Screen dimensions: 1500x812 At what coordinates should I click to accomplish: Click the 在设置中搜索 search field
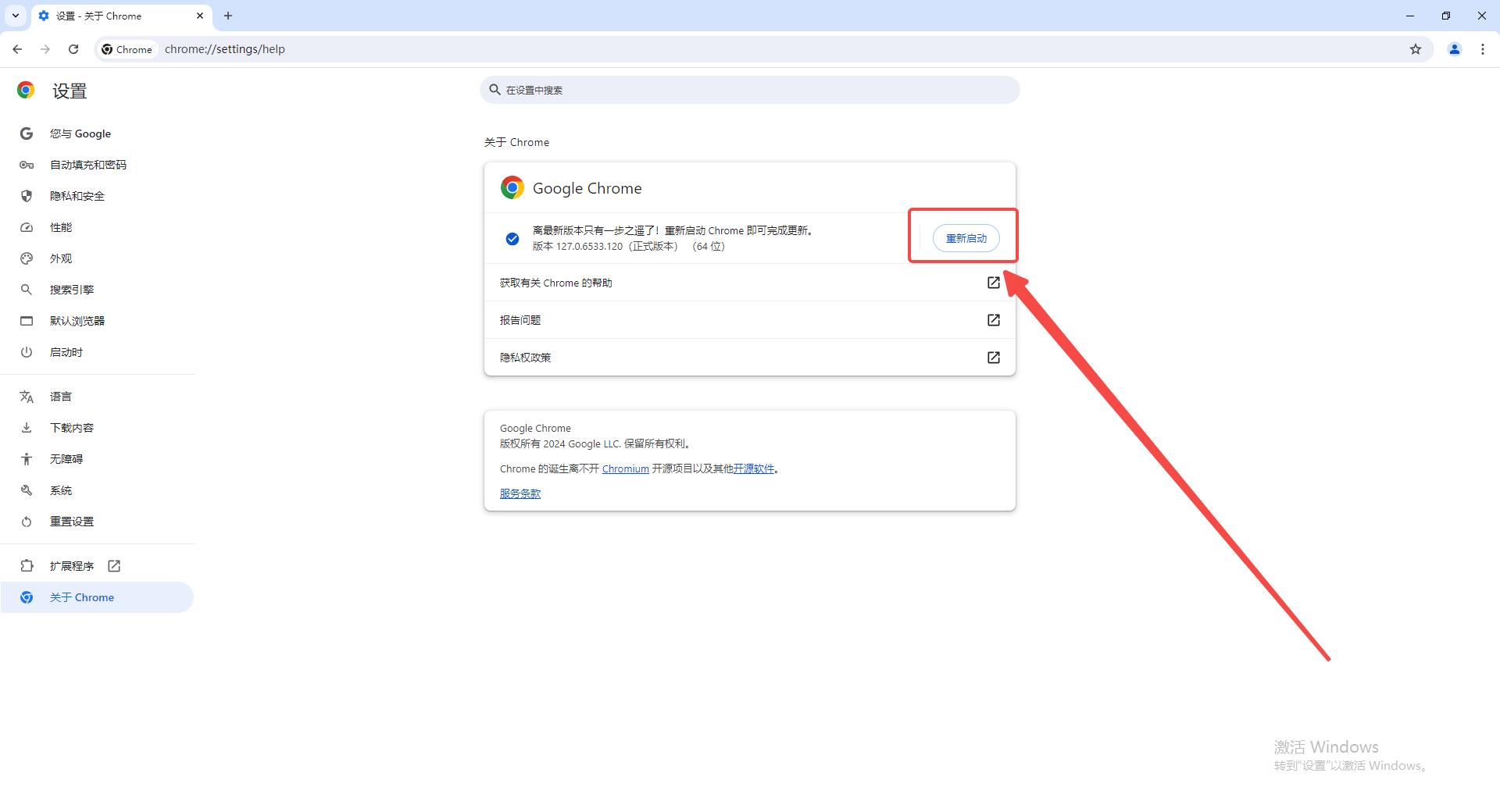point(750,90)
